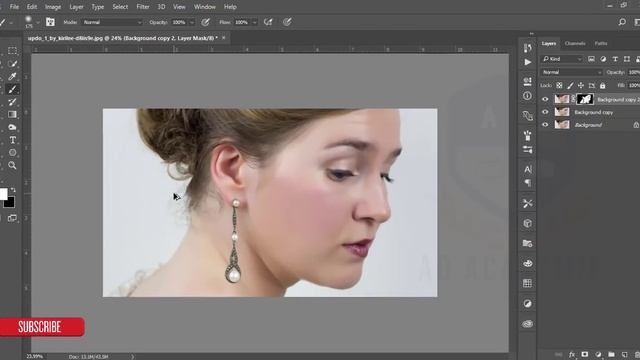
Task: Open the layer filter Kind dropdown
Action: tap(562, 59)
